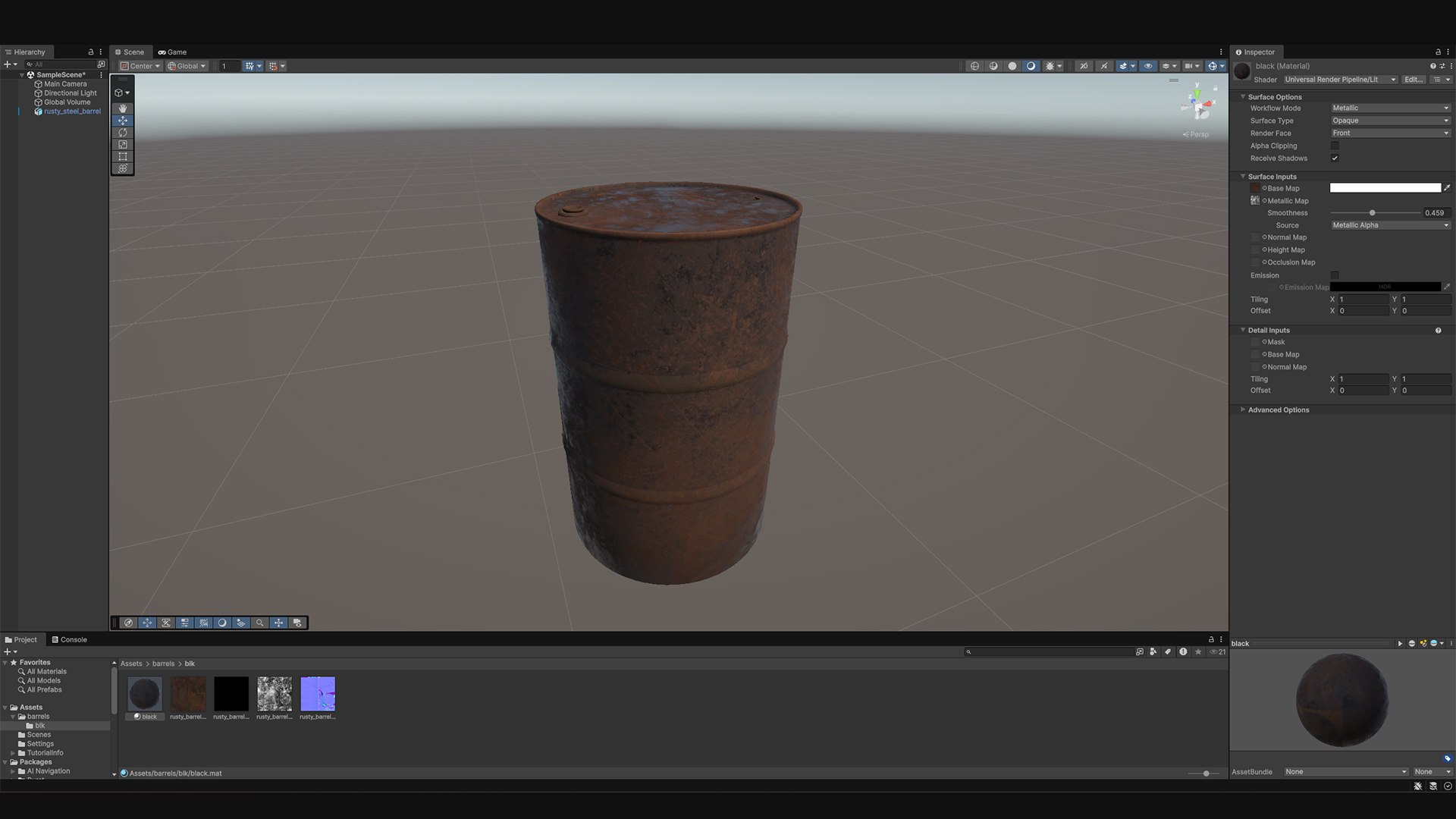The height and width of the screenshot is (819, 1456).
Task: Click the Emission Map HDR color swatch
Action: coord(1385,287)
